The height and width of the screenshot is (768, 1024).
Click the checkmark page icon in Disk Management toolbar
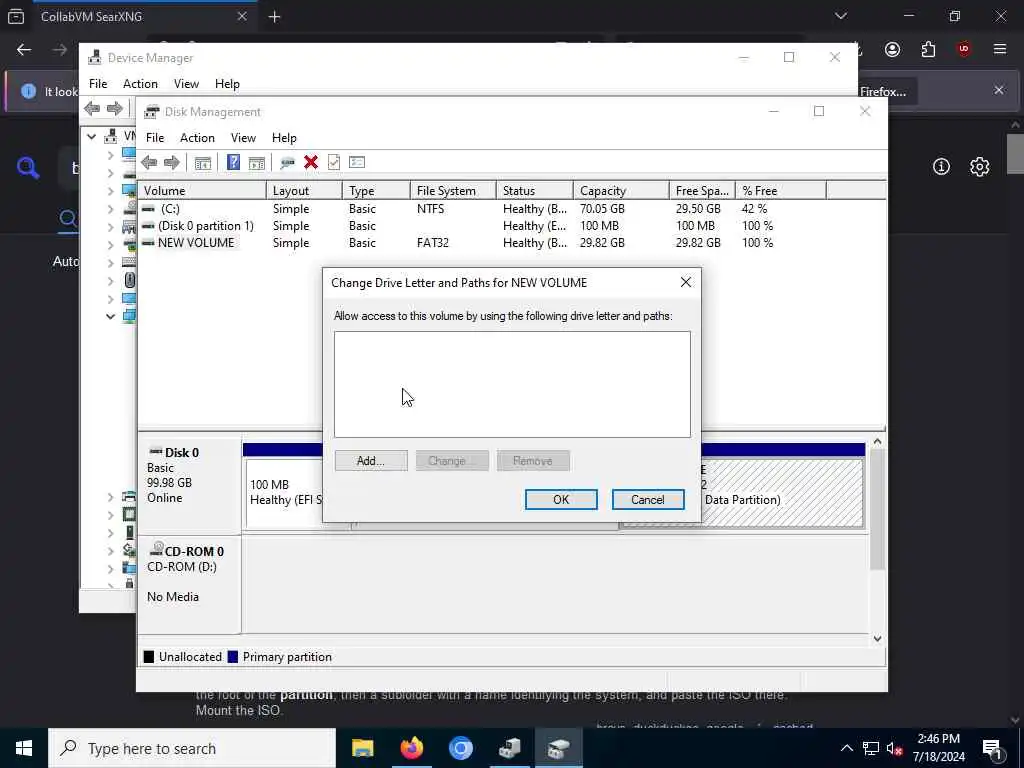click(x=334, y=162)
